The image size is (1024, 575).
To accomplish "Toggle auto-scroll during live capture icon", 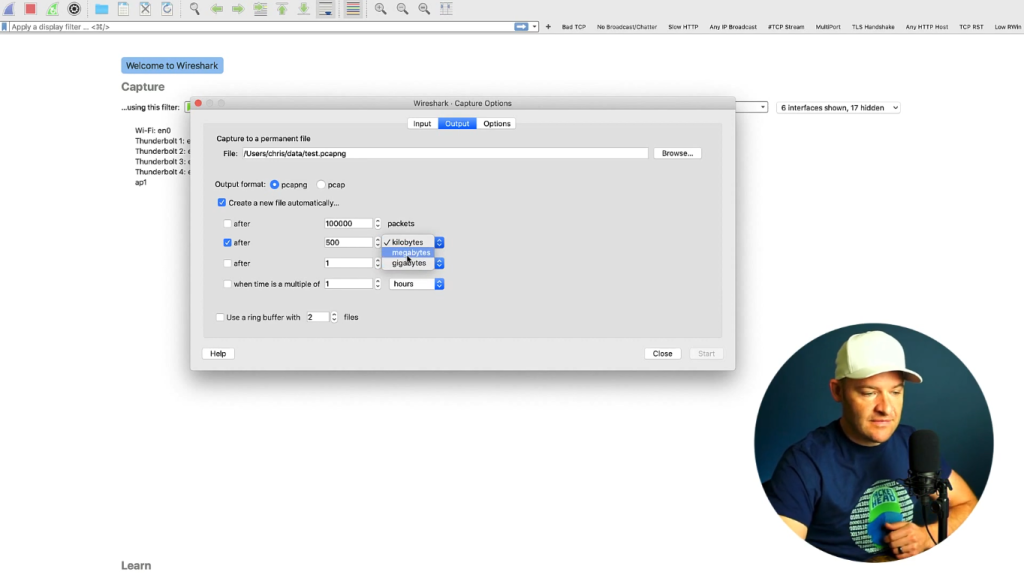I will (325, 9).
